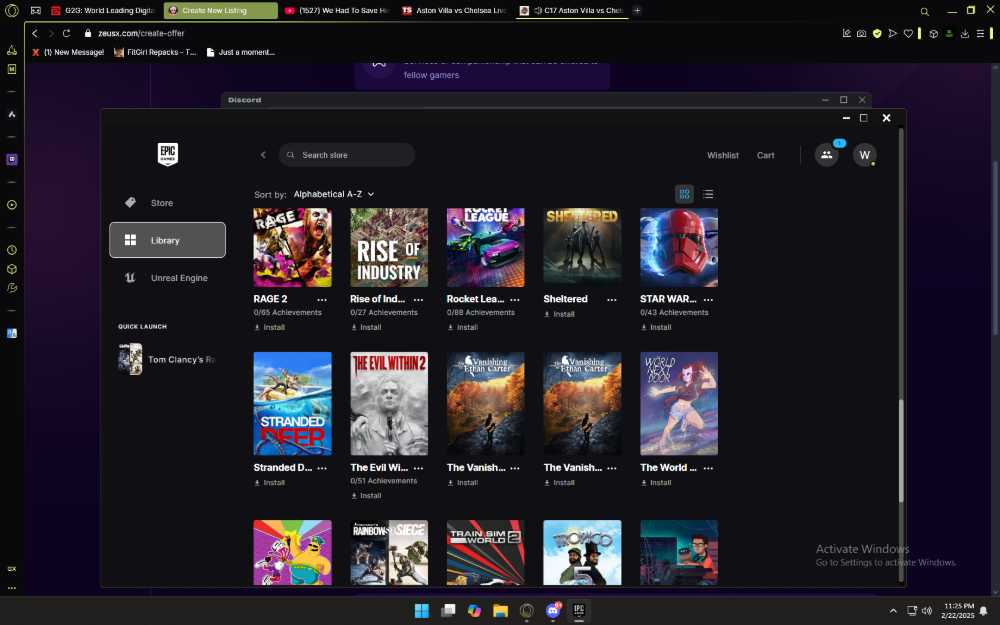Viewport: 1000px width, 625px height.
Task: Click the Search store field
Action: coord(347,155)
